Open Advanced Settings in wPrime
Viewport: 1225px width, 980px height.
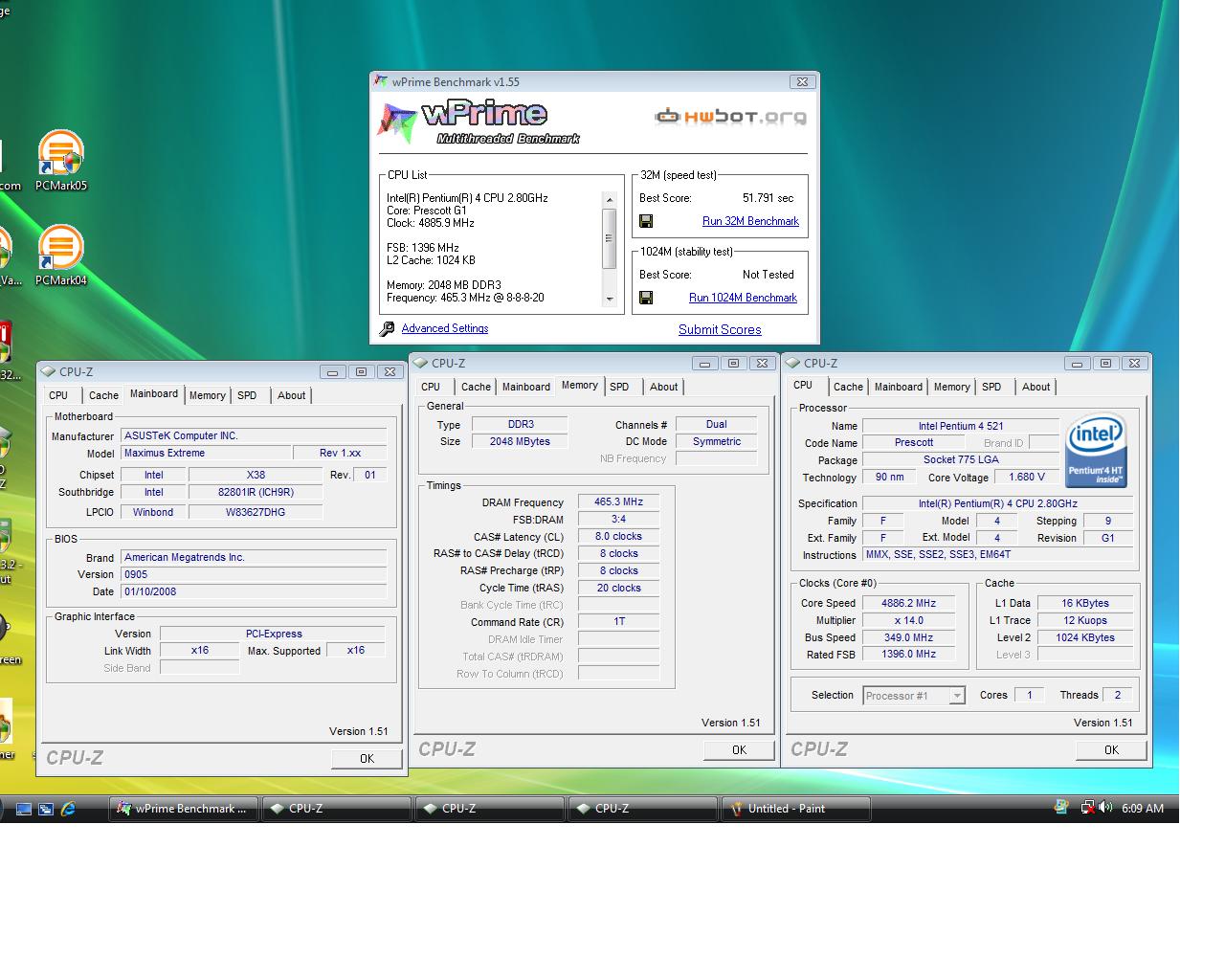click(445, 328)
